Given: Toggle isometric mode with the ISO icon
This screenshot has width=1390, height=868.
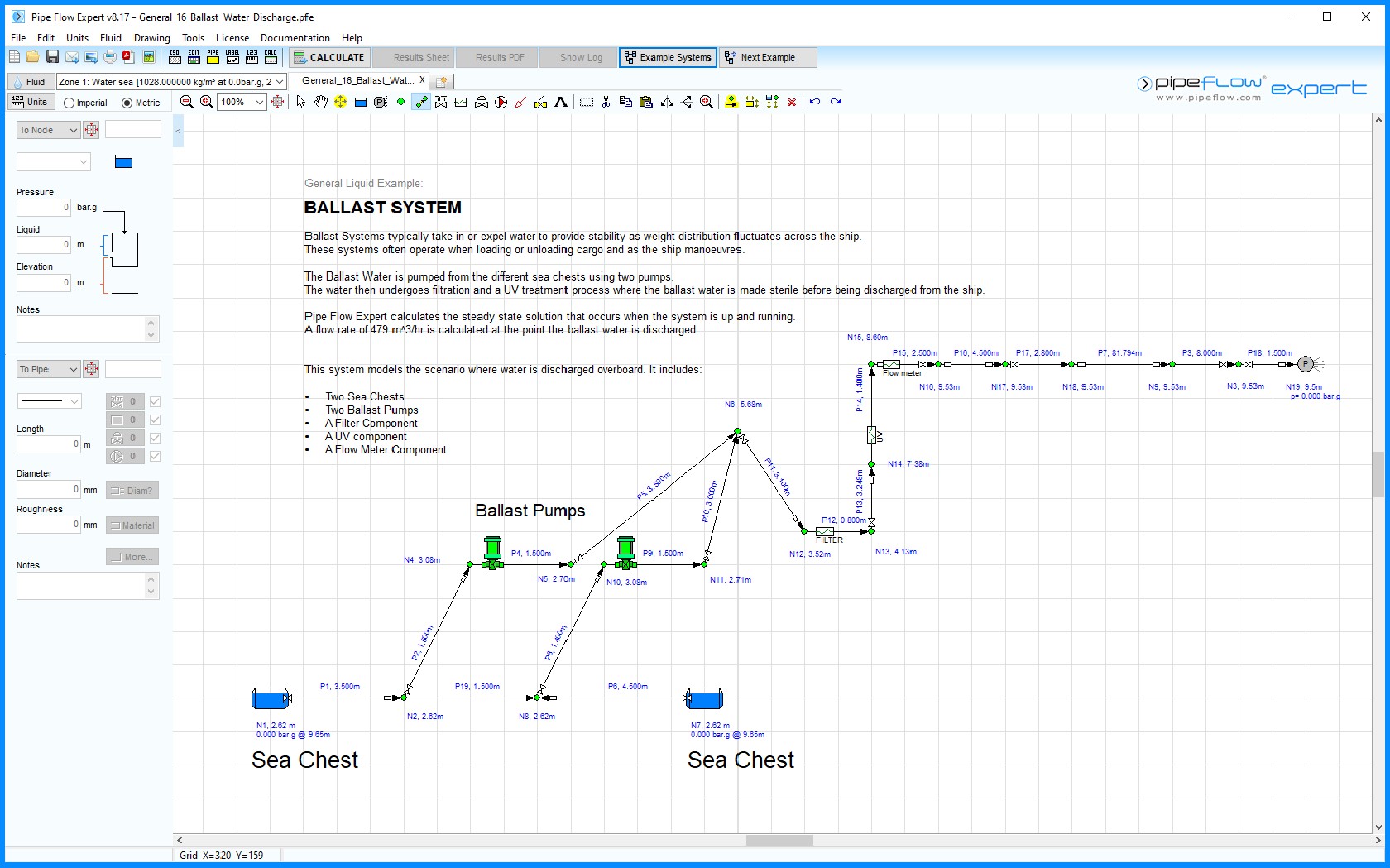Looking at the screenshot, I should click(x=175, y=57).
